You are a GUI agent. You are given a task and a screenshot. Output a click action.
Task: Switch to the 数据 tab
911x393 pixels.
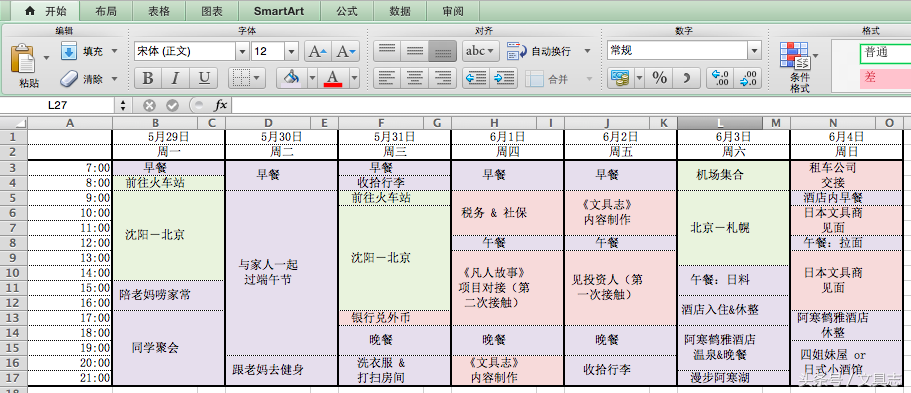(x=400, y=11)
